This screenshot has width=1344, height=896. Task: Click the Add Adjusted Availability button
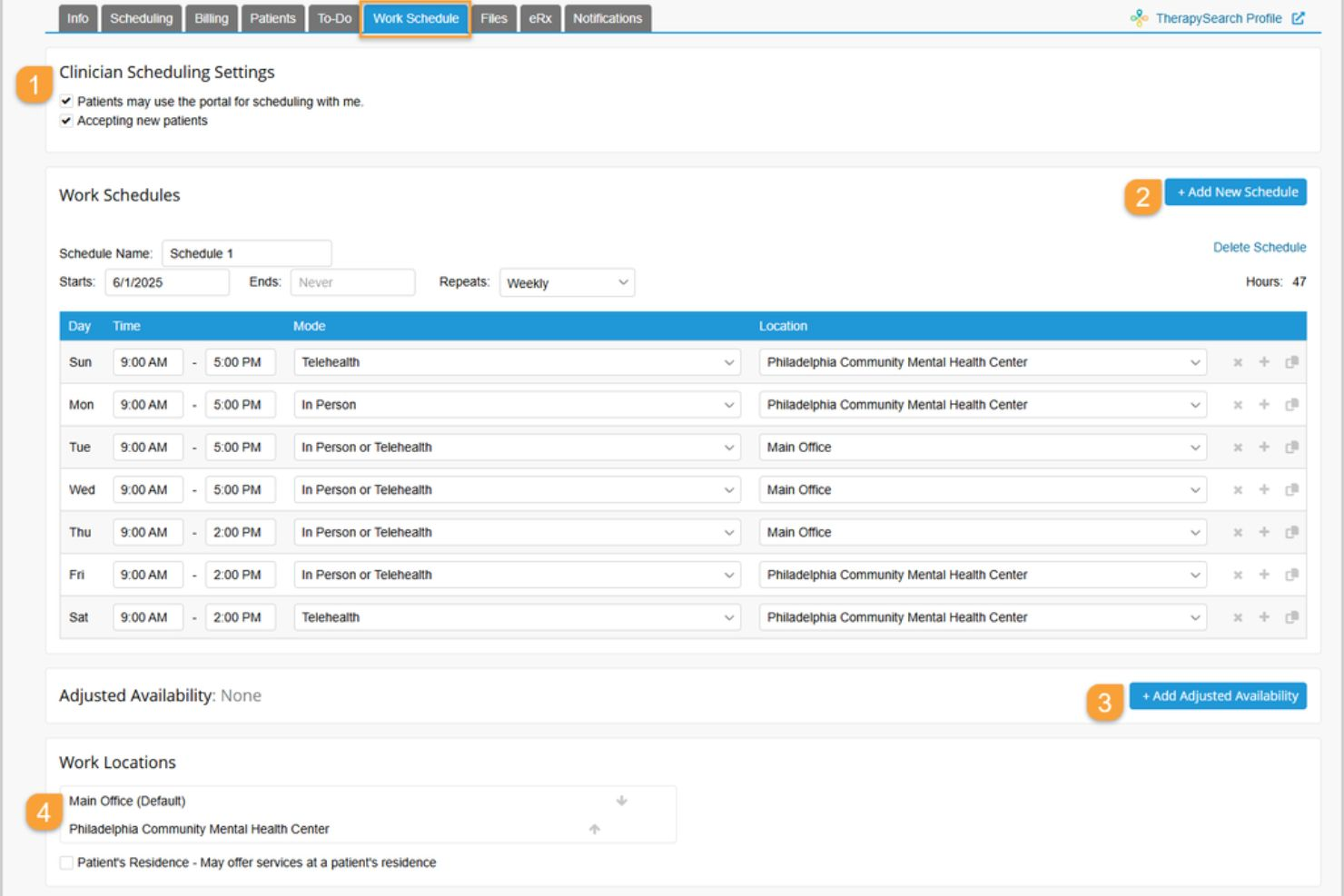point(1219,696)
